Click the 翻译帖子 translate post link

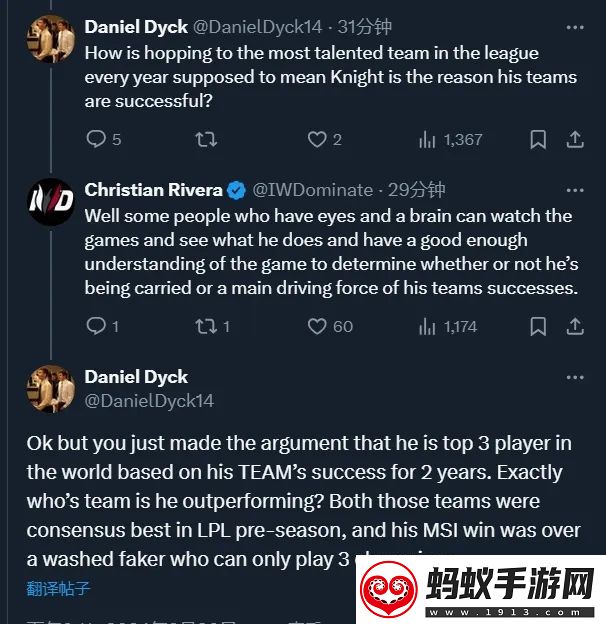tap(58, 588)
